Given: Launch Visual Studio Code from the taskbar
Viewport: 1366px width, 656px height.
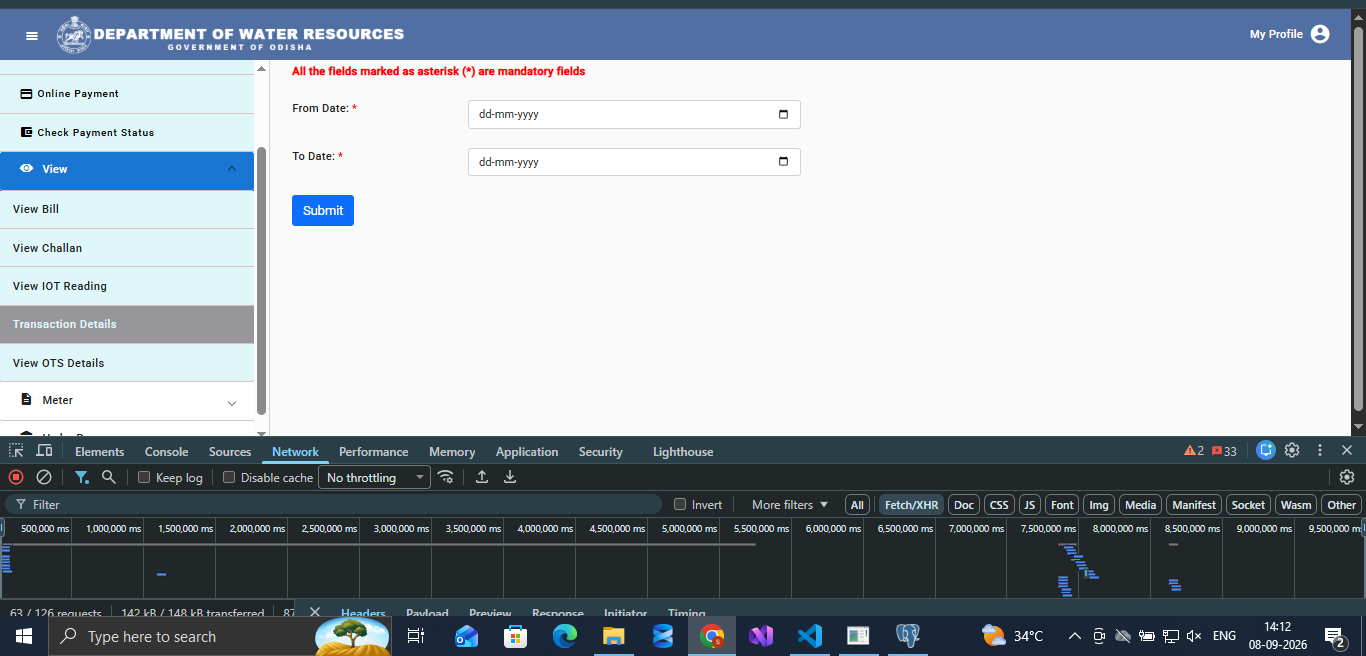Looking at the screenshot, I should point(809,636).
